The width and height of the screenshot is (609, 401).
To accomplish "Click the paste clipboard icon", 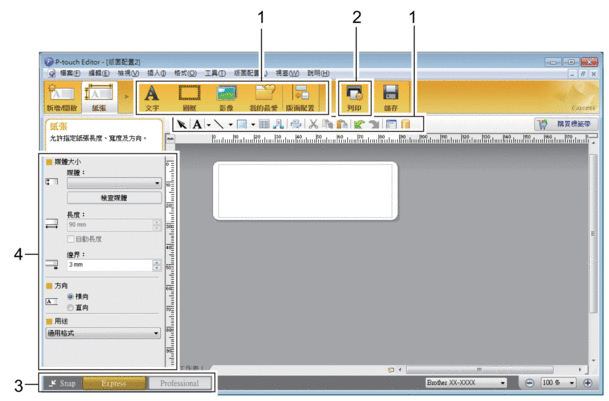I will (x=342, y=124).
